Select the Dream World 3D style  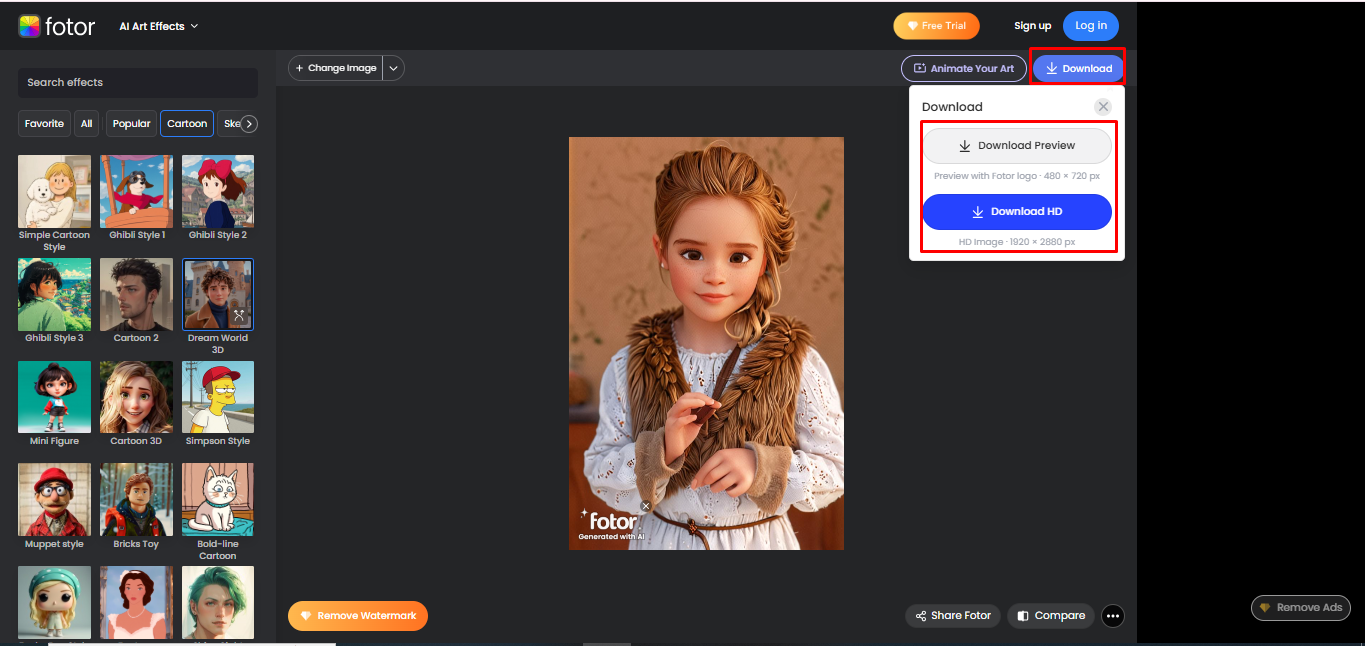217,294
